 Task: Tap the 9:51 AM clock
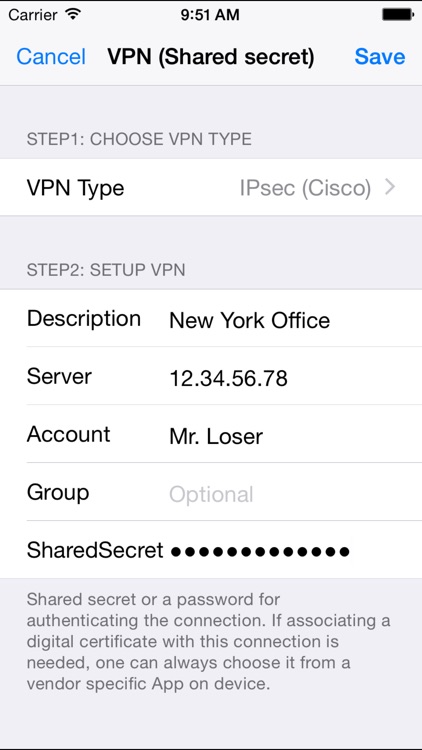pyautogui.click(x=210, y=15)
